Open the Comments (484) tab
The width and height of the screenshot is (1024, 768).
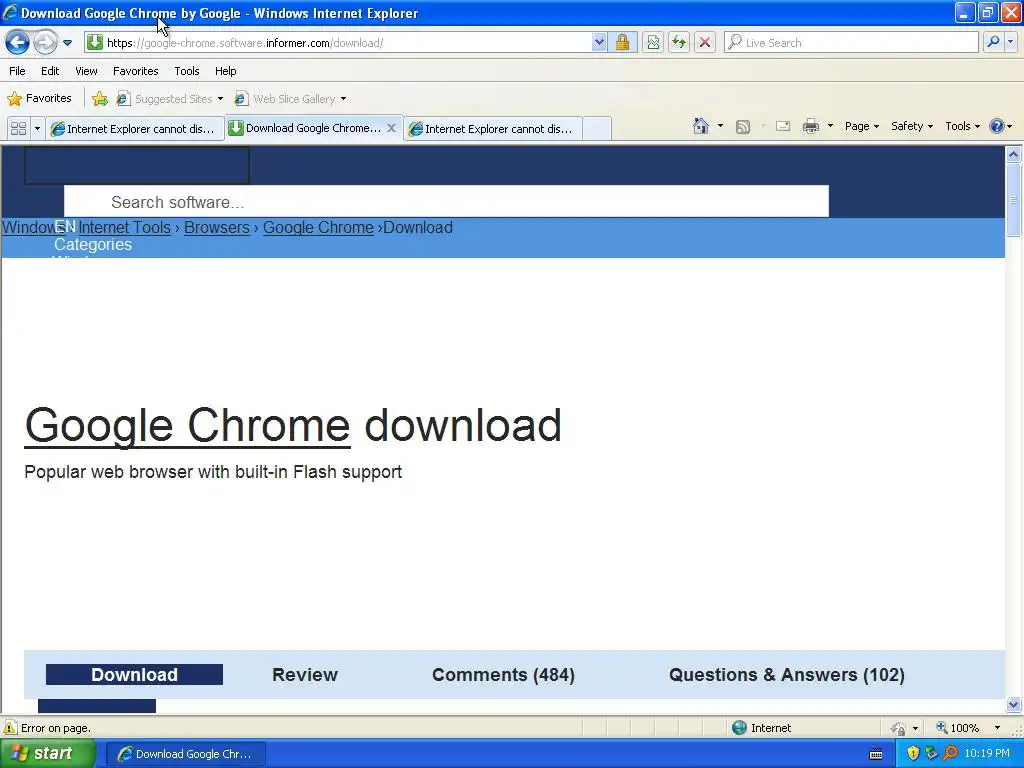(x=504, y=675)
